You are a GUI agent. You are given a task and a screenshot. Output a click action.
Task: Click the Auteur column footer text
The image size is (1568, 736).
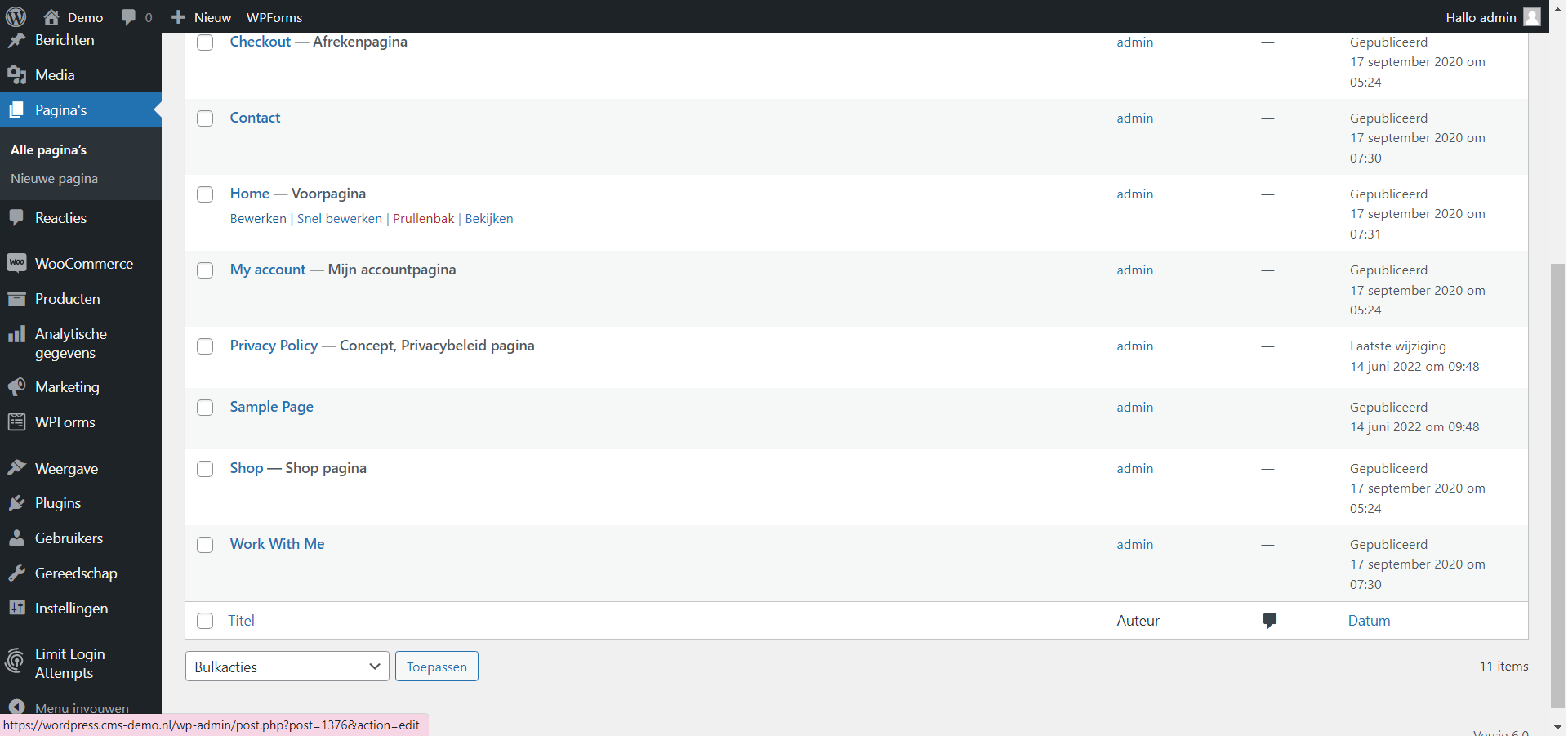point(1138,621)
